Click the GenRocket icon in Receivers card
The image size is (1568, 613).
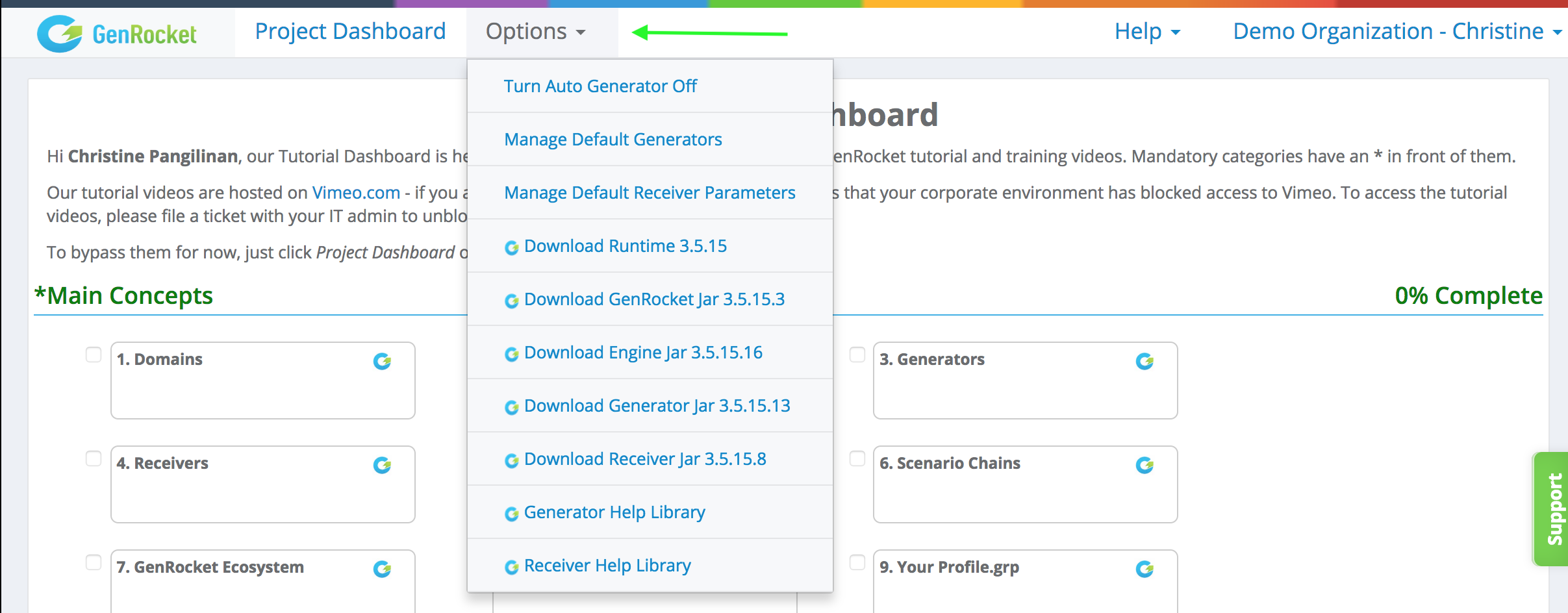pos(382,465)
